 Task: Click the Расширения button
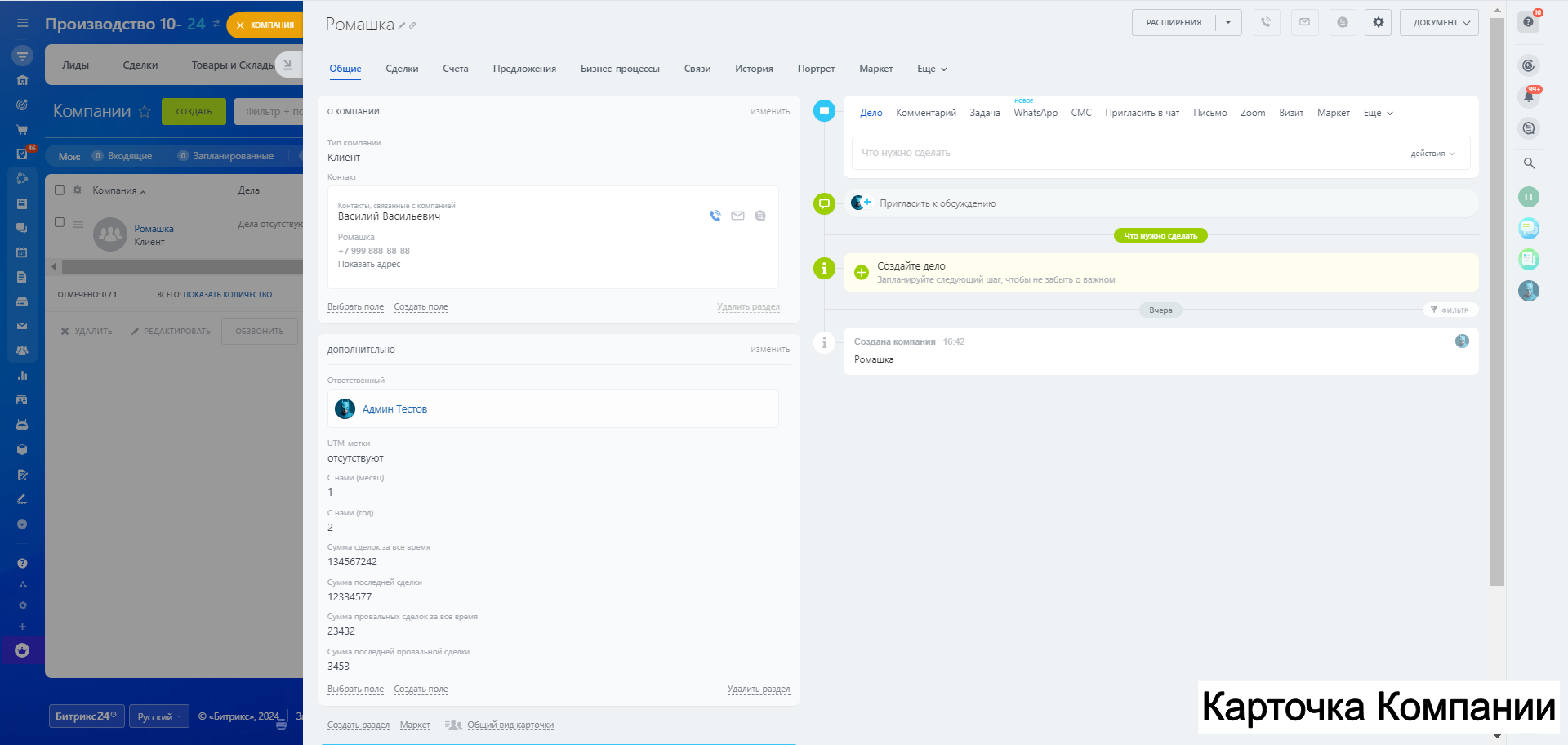coord(1174,23)
